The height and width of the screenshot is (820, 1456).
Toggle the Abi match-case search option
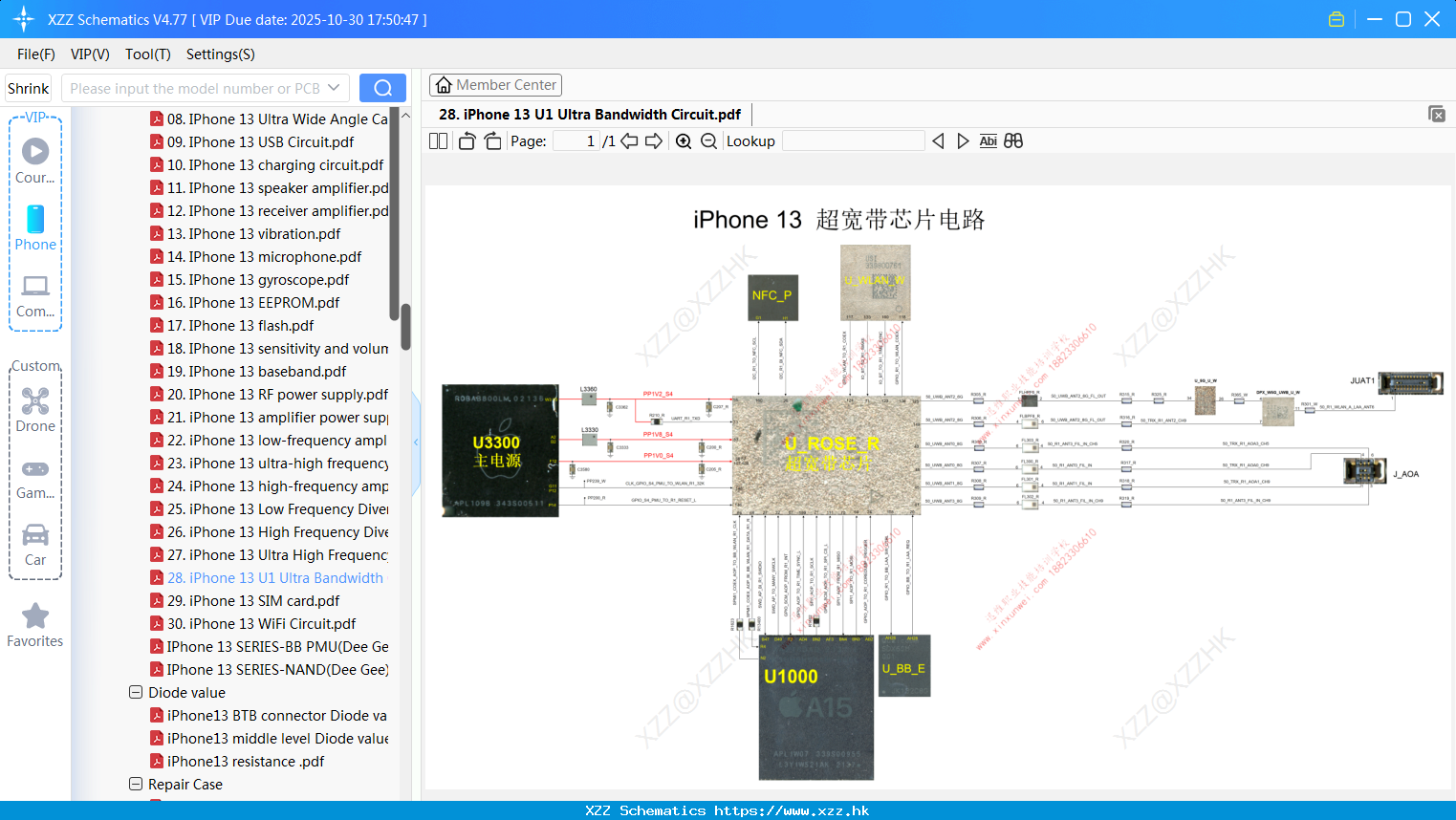(x=988, y=141)
